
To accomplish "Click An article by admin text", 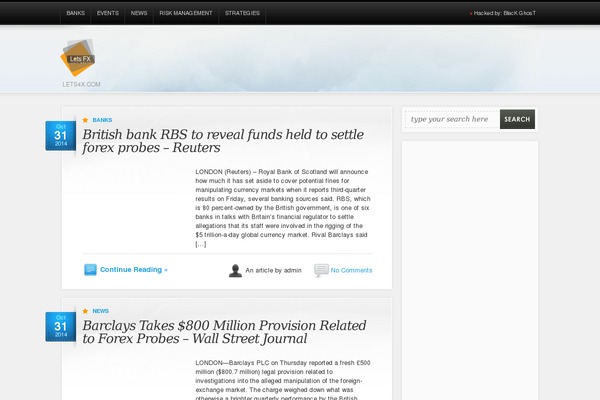I will point(273,270).
